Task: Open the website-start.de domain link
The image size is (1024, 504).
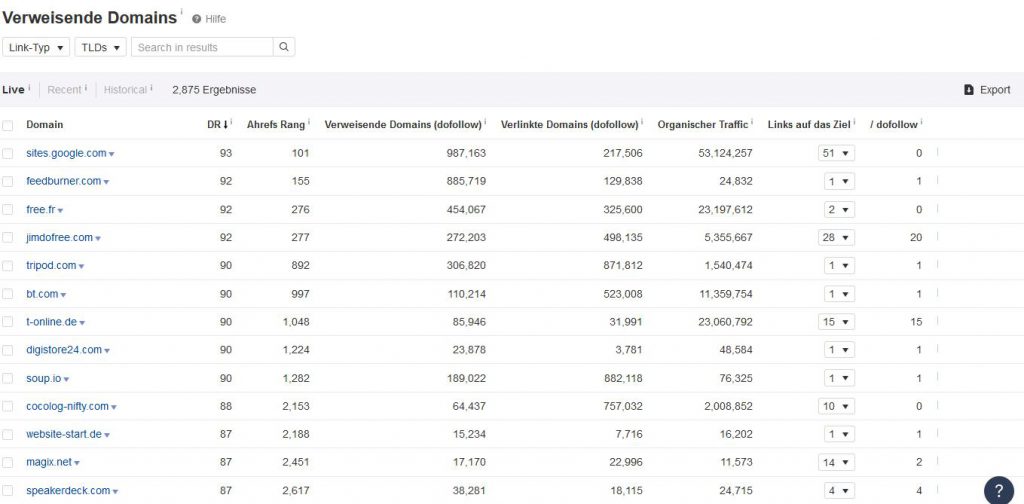Action: (x=64, y=434)
